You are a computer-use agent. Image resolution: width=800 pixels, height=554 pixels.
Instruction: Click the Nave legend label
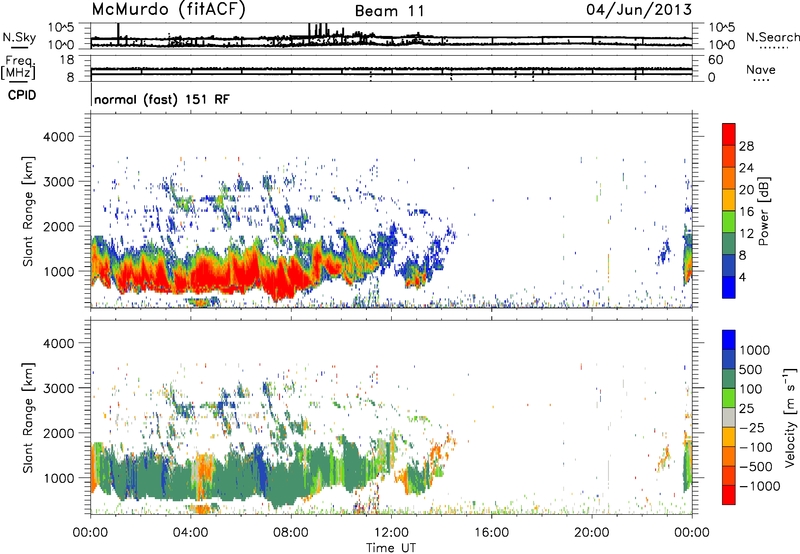coord(761,70)
